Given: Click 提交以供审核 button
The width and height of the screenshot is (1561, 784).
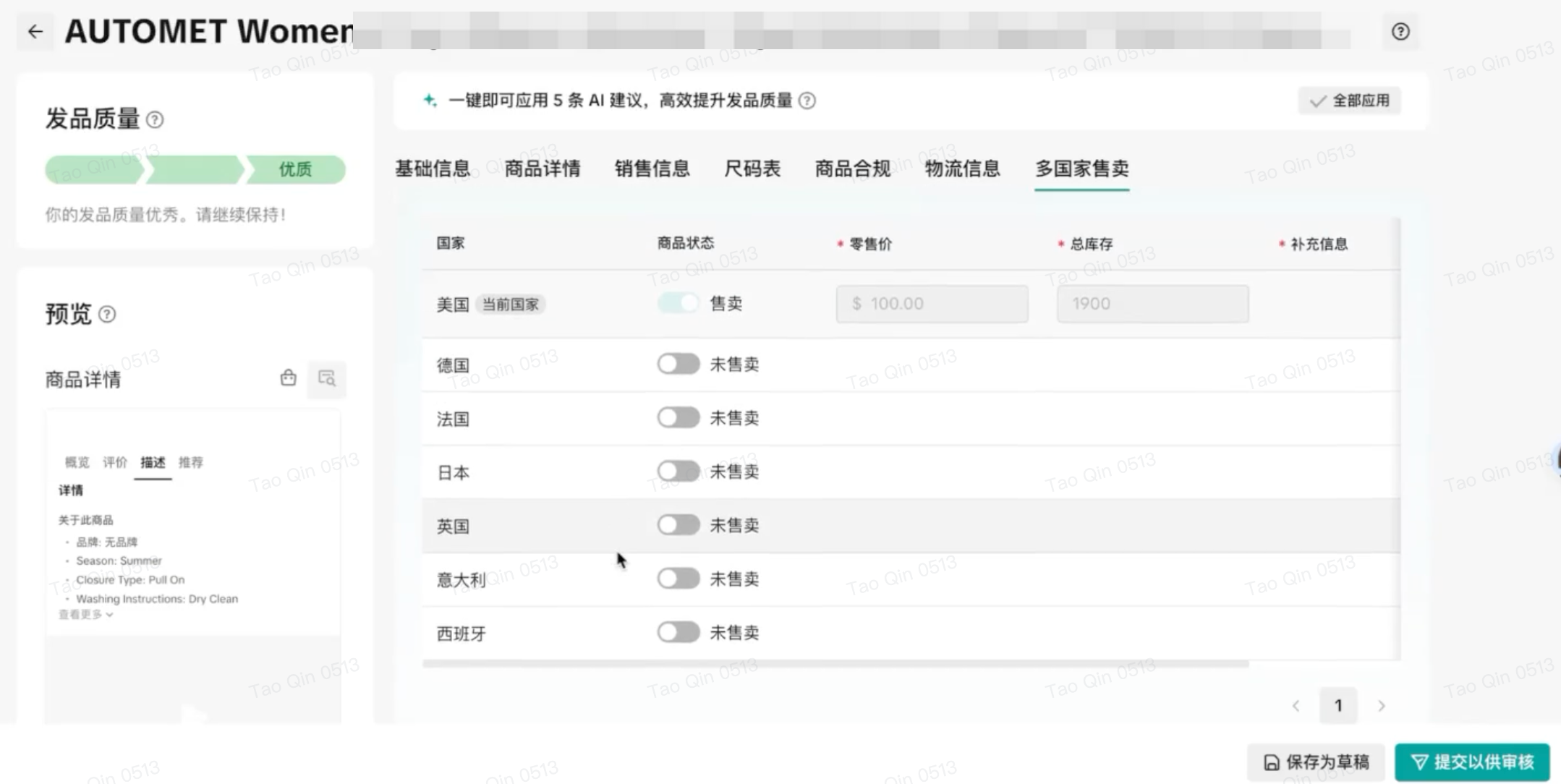Looking at the screenshot, I should point(1472,762).
